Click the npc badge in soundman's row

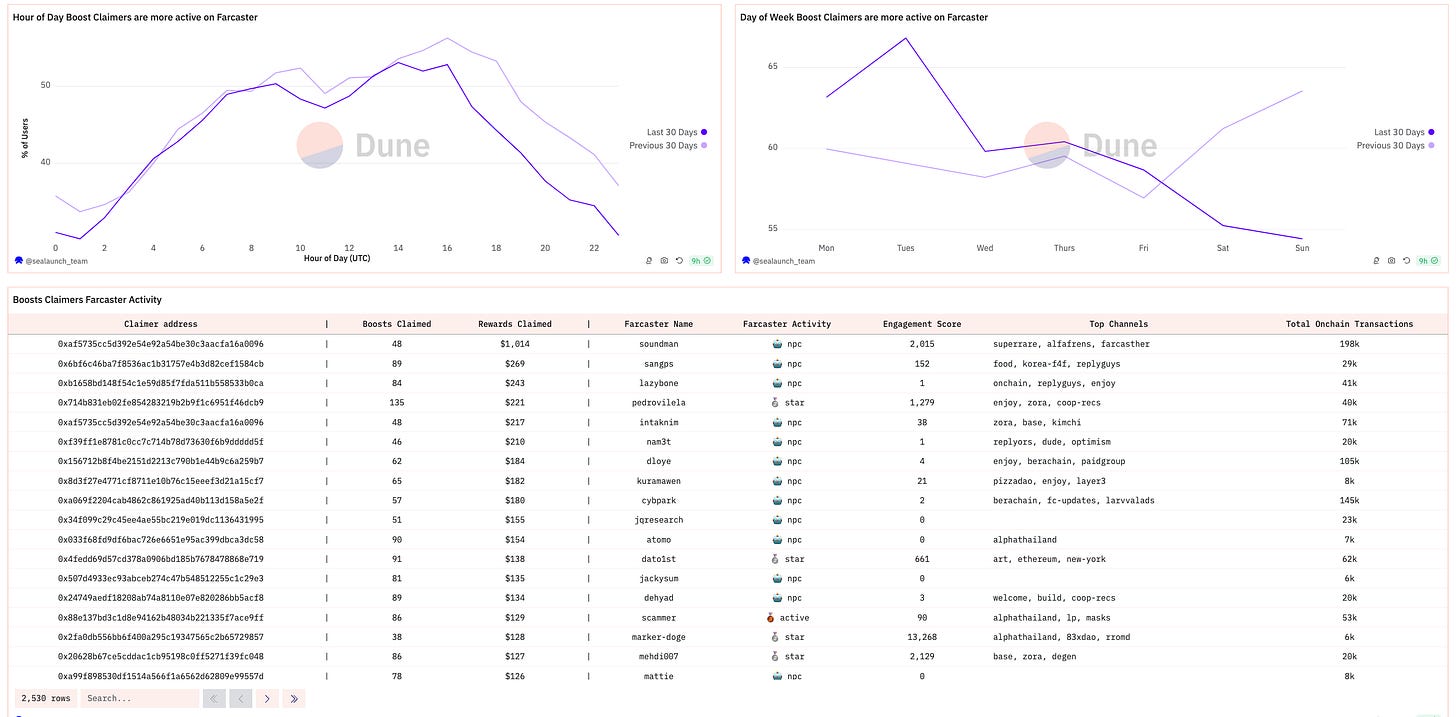coord(788,344)
